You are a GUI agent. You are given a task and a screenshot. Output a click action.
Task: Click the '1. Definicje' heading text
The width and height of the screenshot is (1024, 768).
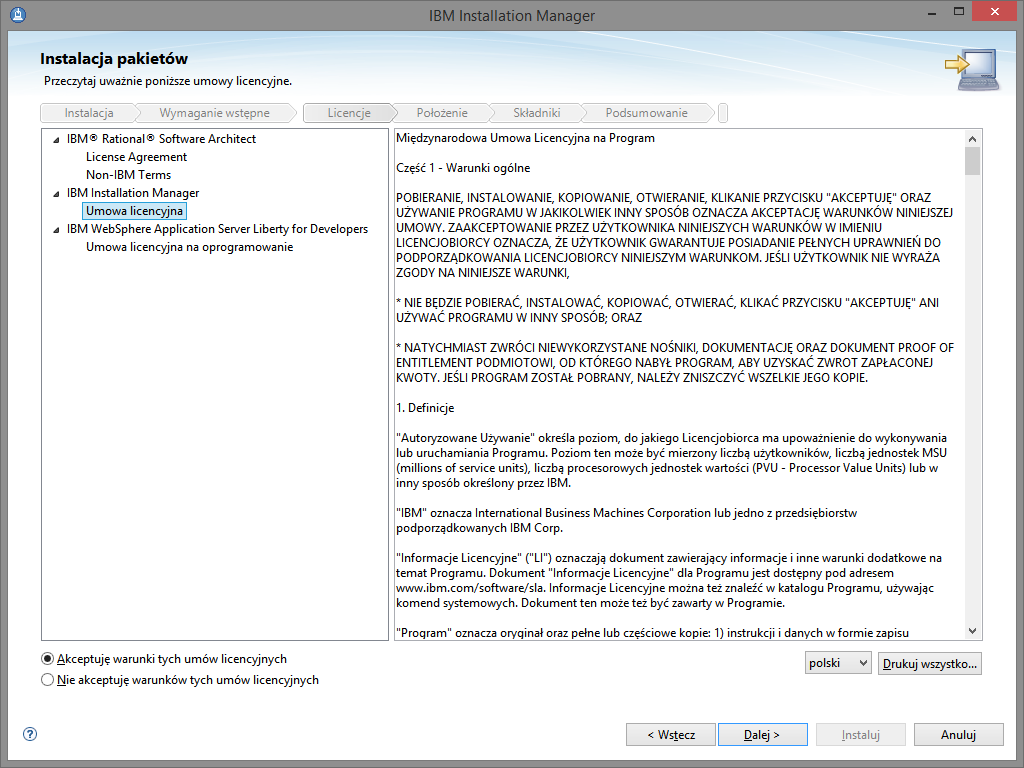pyautogui.click(x=425, y=408)
